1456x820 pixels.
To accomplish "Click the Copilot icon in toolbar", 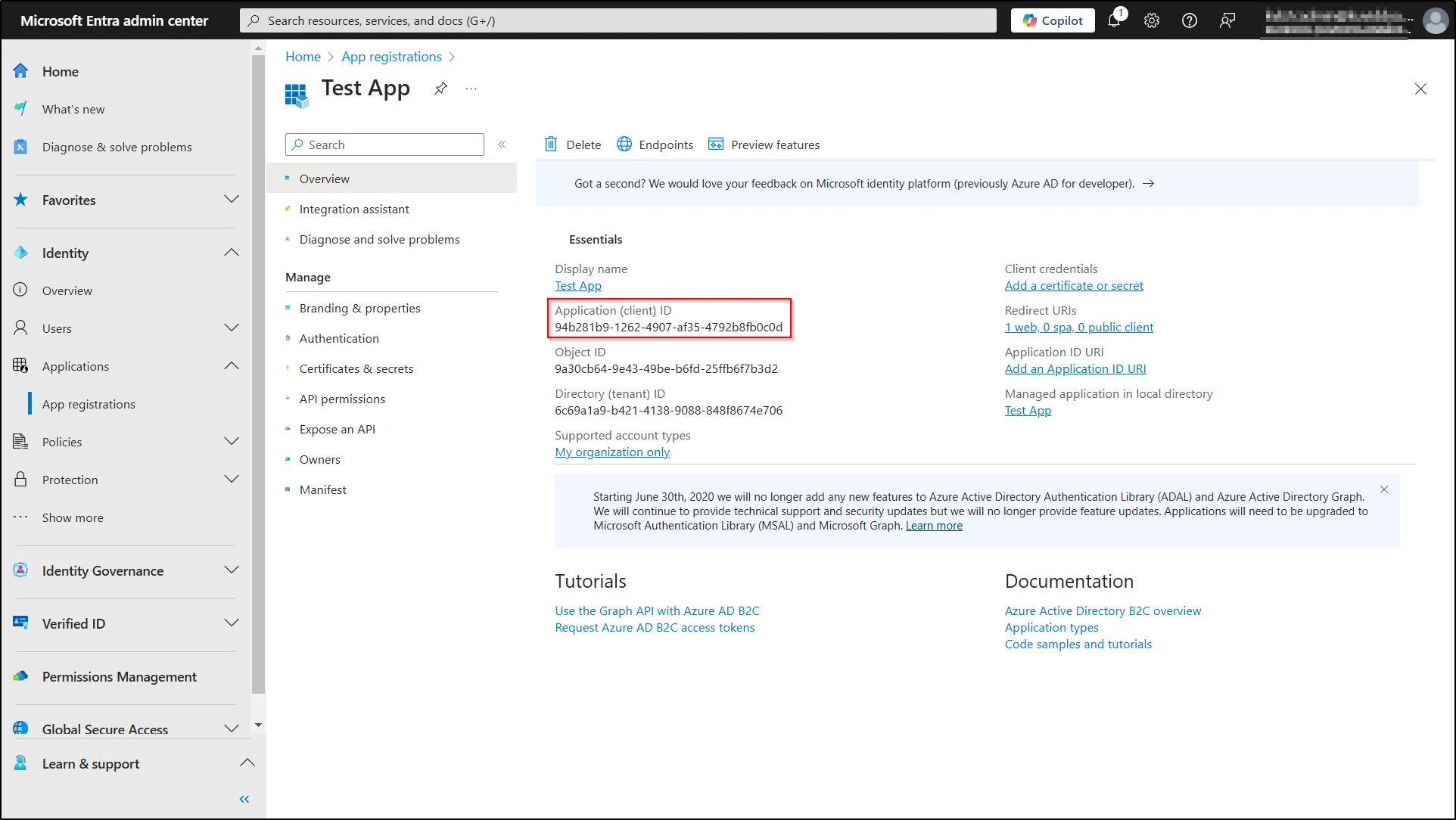I will (1050, 20).
